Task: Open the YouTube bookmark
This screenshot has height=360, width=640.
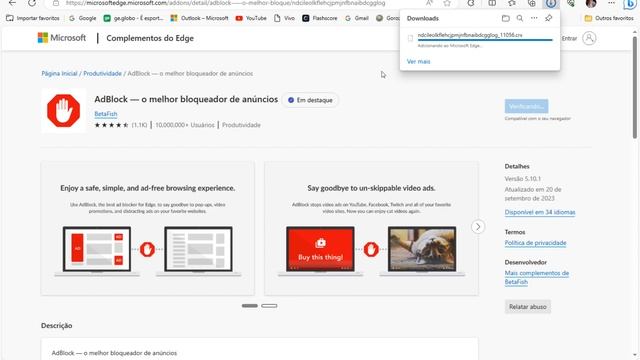Action: (251, 18)
